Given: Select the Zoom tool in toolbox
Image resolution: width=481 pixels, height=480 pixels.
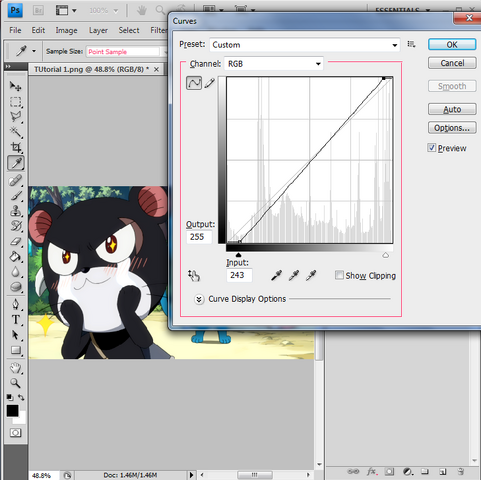Looking at the screenshot, I should (x=15, y=383).
